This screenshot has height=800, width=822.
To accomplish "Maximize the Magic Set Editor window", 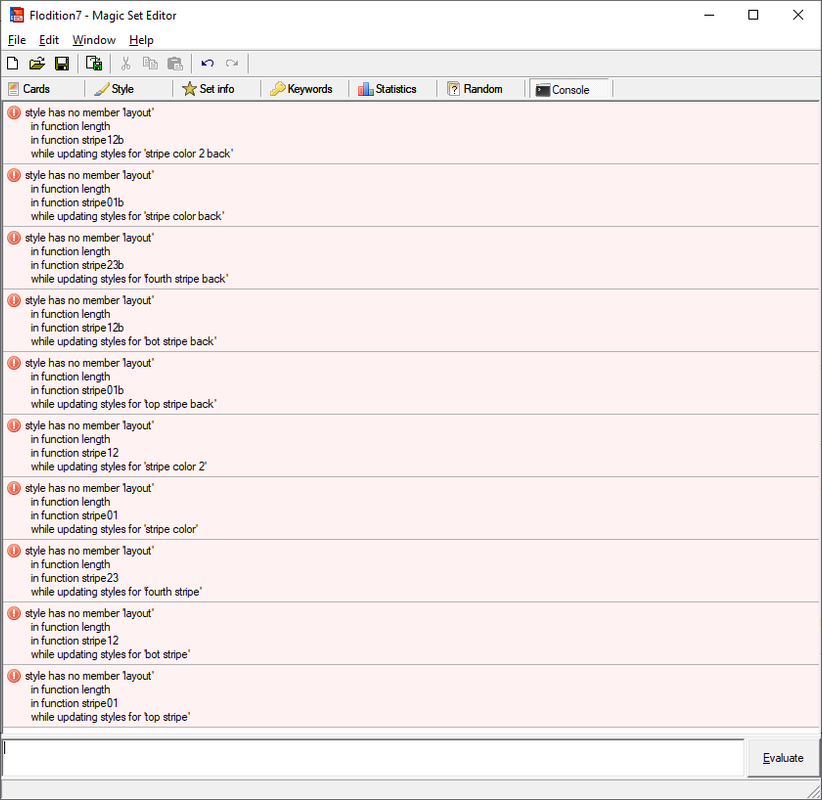I will (x=753, y=15).
